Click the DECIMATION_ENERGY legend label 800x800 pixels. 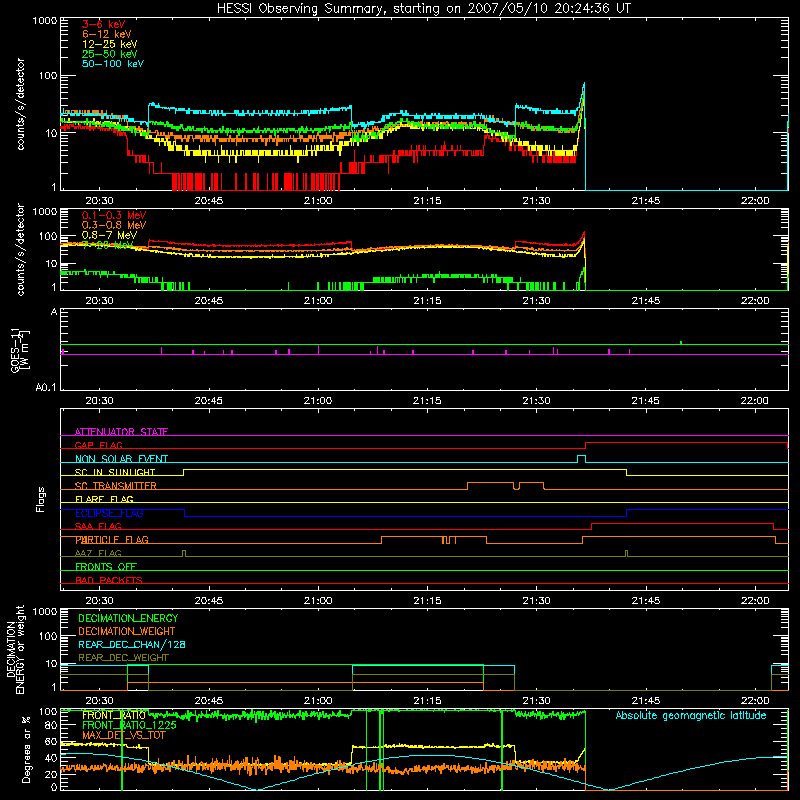tap(128, 618)
